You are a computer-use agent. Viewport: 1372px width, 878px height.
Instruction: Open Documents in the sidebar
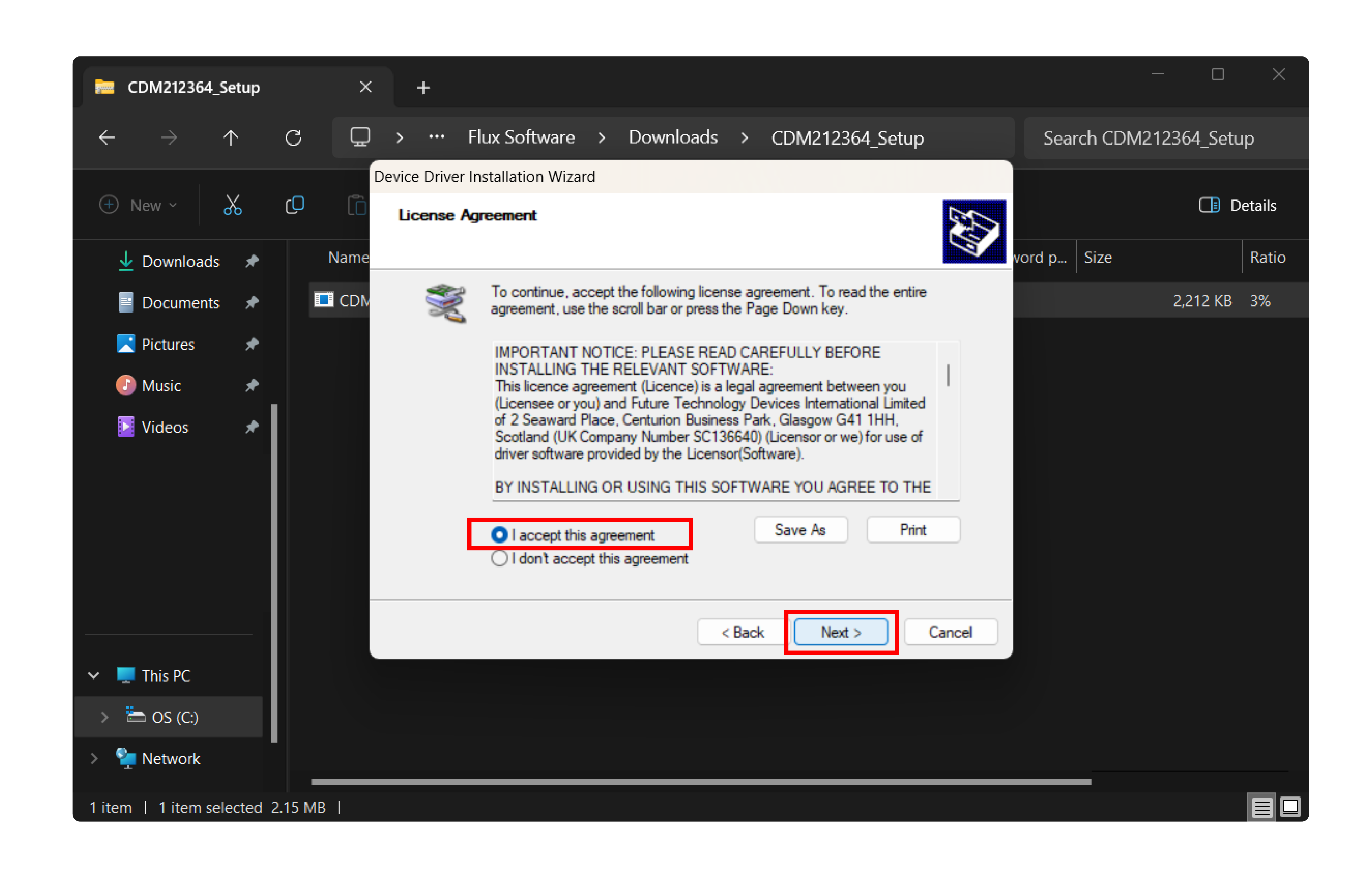click(x=180, y=303)
